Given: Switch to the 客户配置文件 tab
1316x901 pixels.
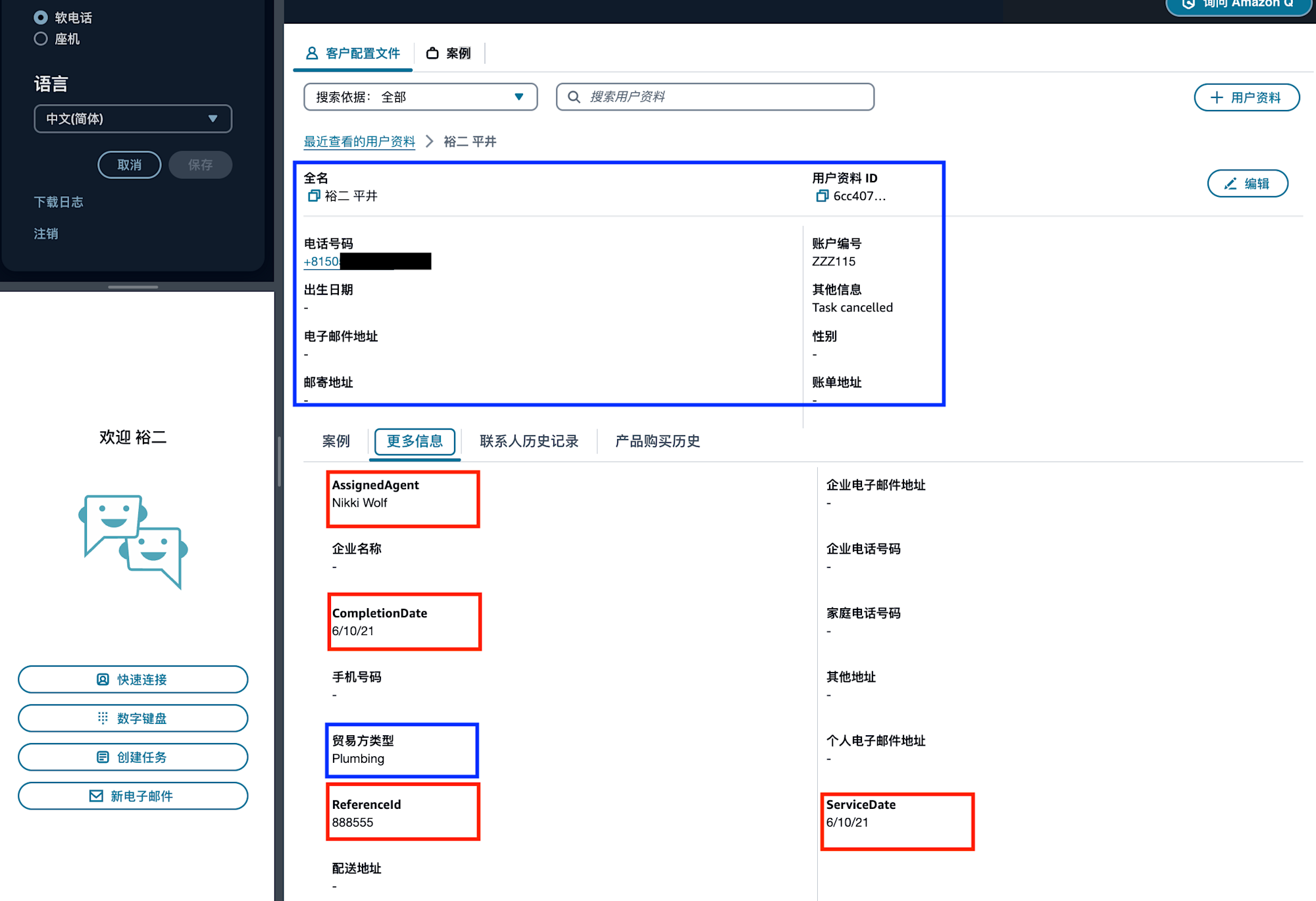Looking at the screenshot, I should (353, 53).
